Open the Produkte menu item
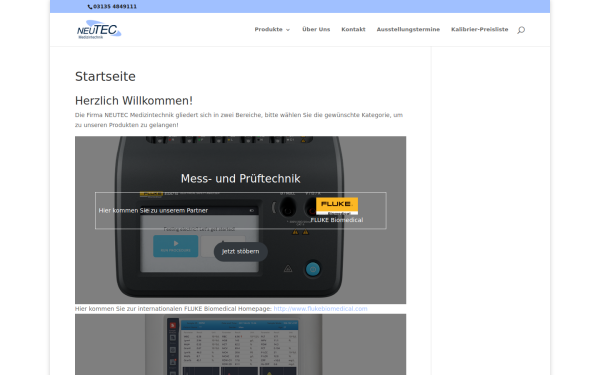Image resolution: width=600 pixels, height=375 pixels. coord(269,29)
